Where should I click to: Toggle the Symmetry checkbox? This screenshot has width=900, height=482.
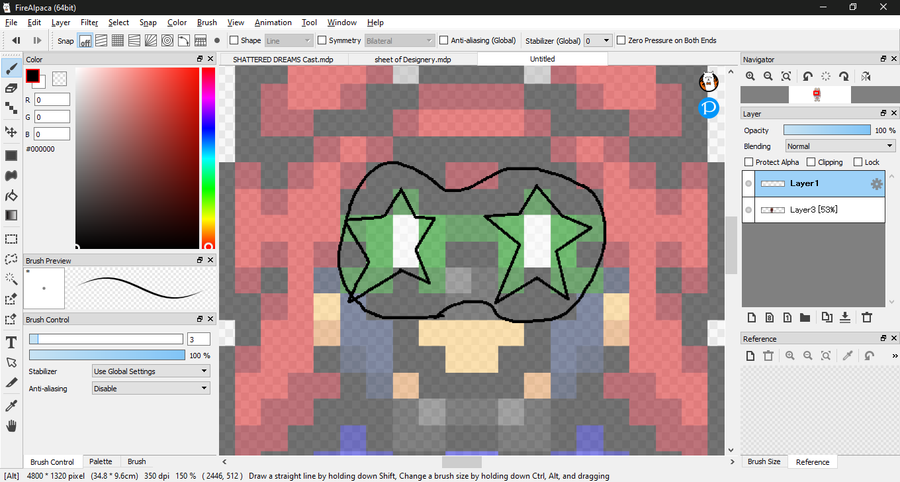pyautogui.click(x=322, y=40)
